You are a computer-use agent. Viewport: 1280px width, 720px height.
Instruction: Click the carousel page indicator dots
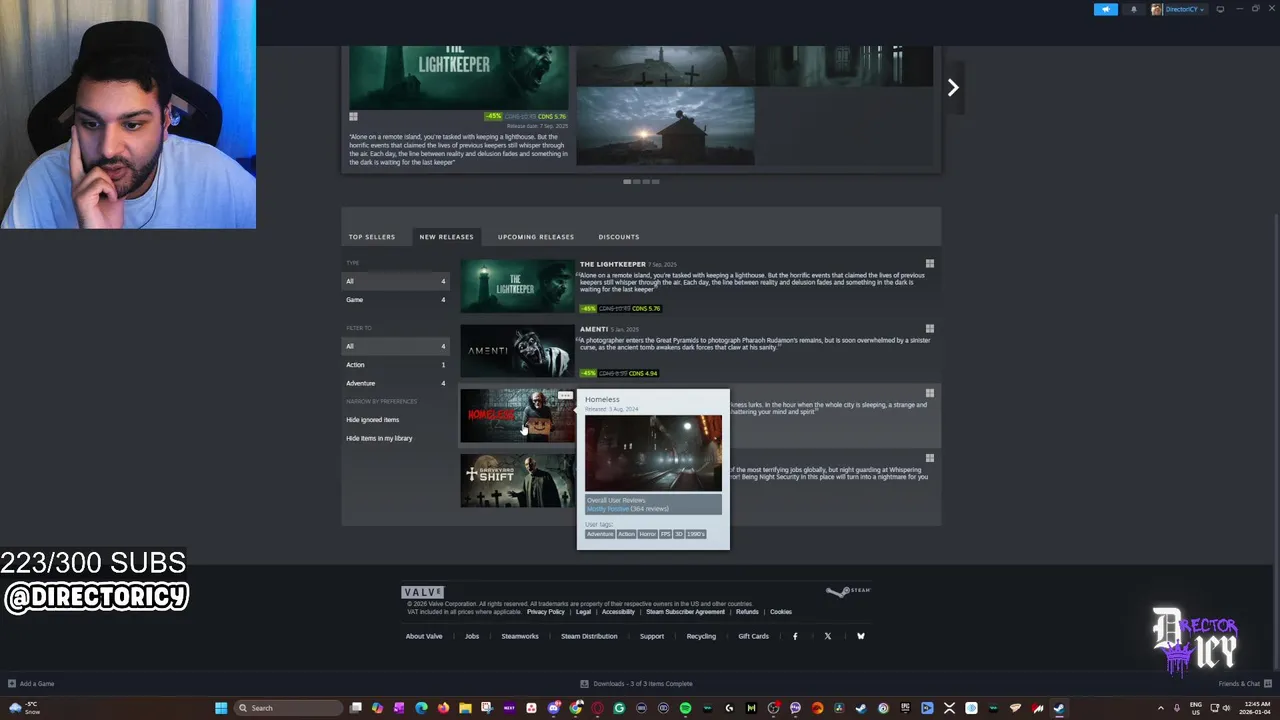(x=641, y=182)
